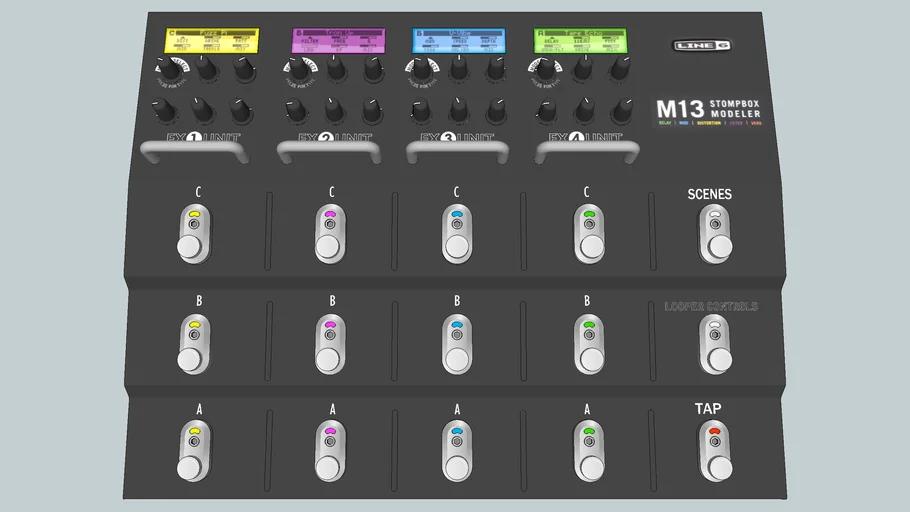Click FX 4 Unit bottom-row right knob
The height and width of the screenshot is (512, 910).
[x=622, y=110]
